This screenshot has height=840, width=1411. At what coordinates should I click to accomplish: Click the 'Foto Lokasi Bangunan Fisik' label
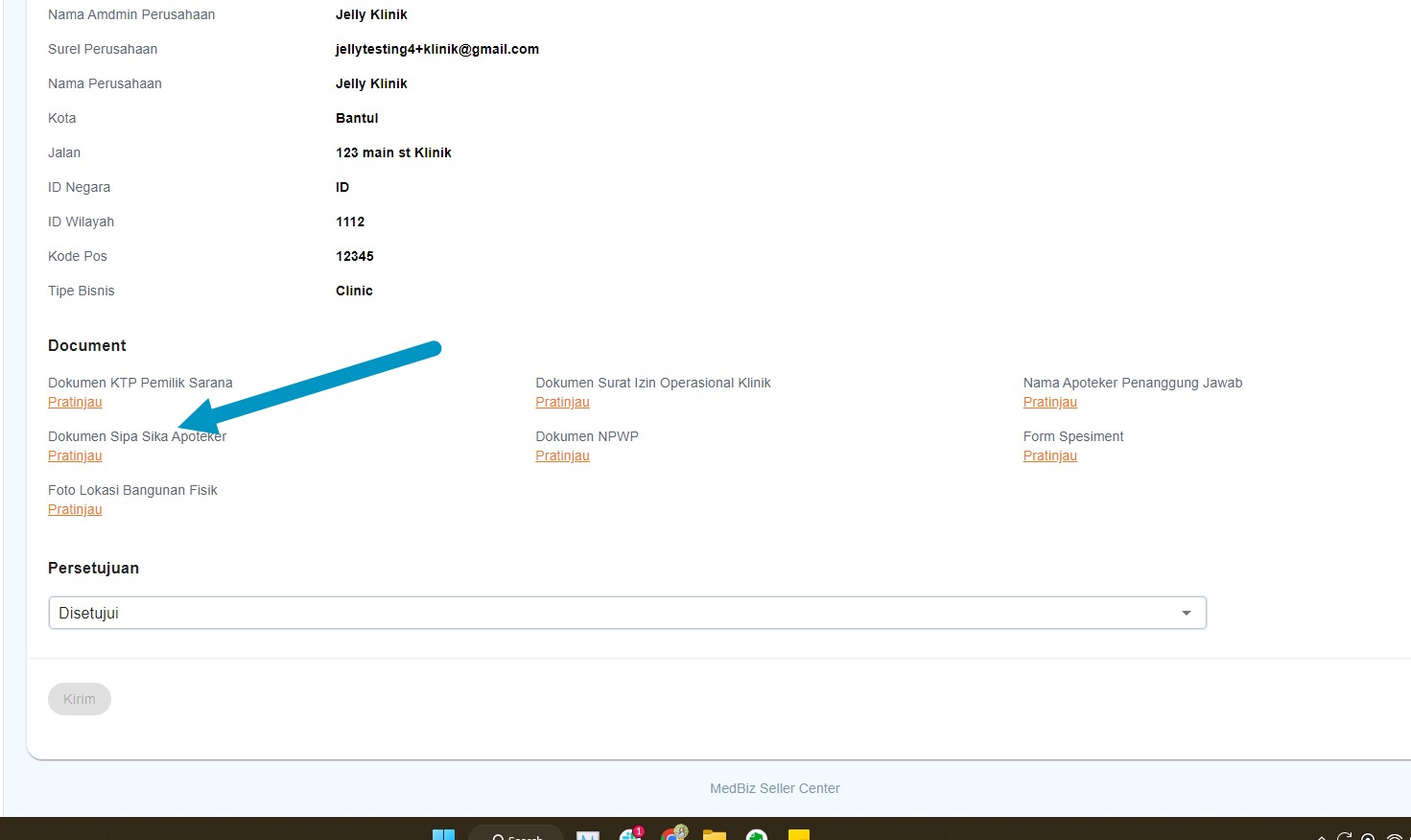click(132, 490)
